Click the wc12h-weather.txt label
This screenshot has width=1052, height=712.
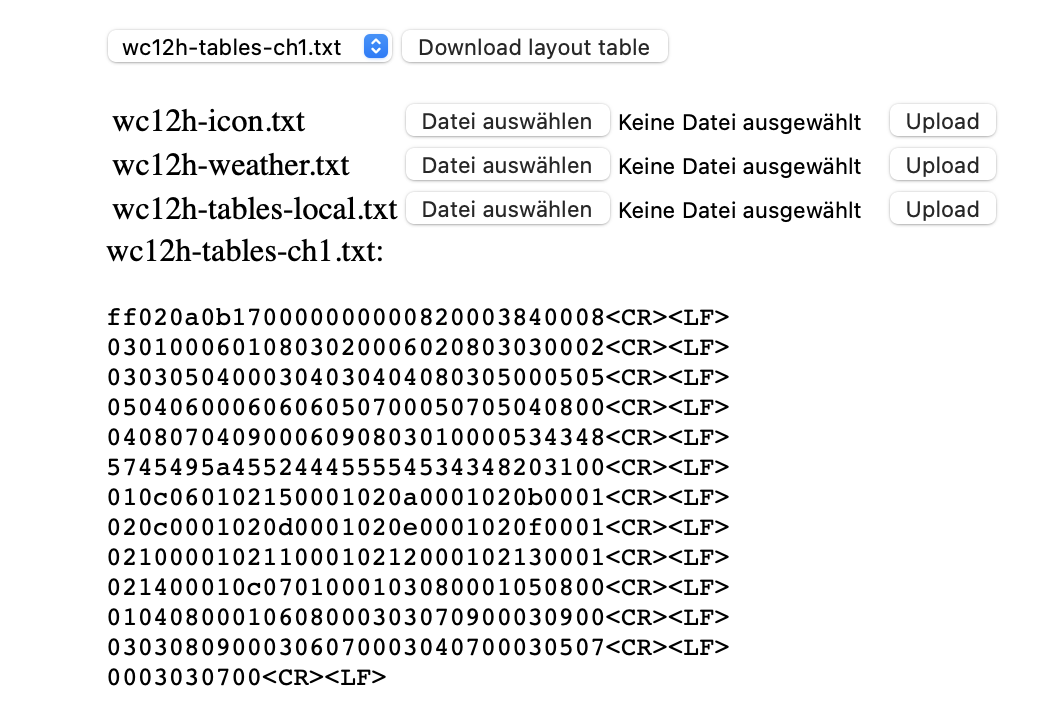(x=230, y=166)
